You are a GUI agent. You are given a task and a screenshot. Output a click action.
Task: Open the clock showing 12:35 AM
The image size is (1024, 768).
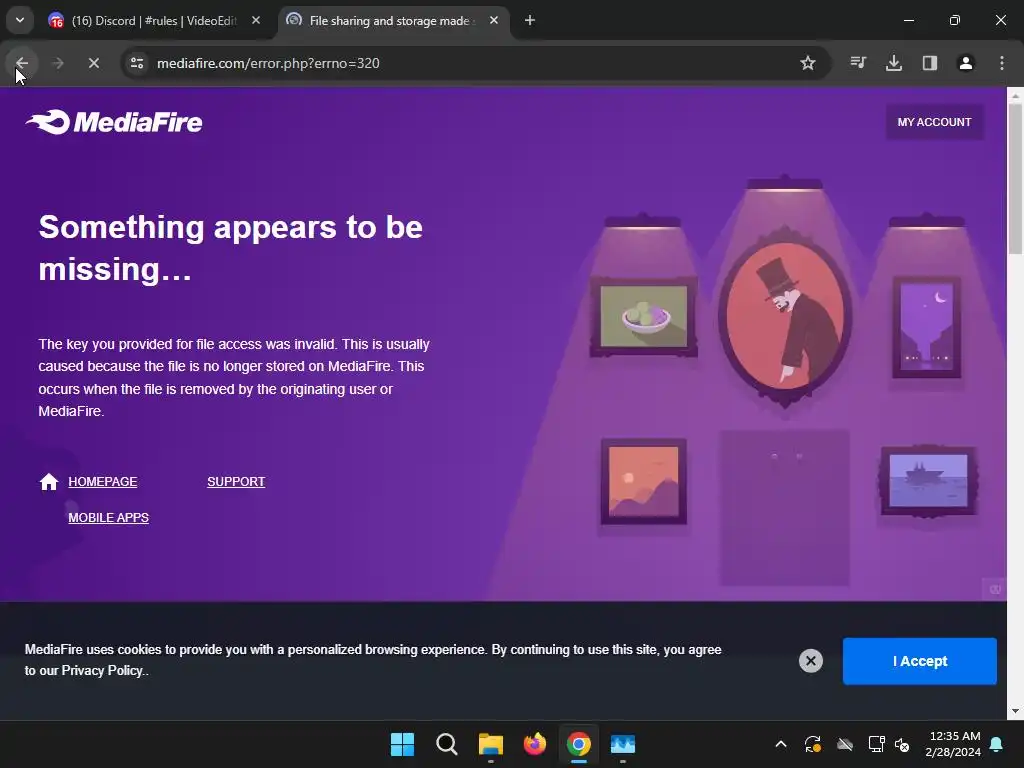point(953,744)
